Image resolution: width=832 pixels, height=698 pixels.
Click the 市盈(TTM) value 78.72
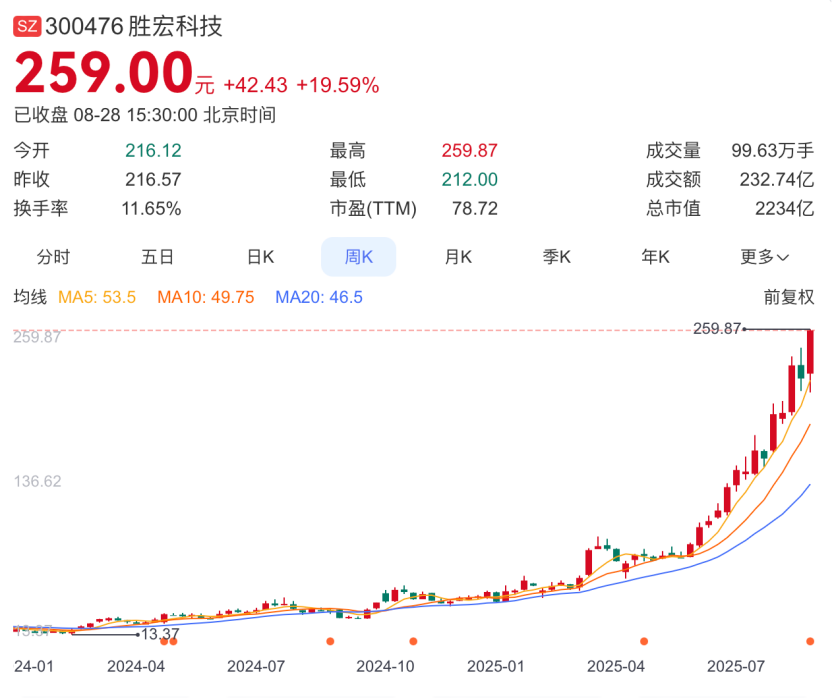475,208
